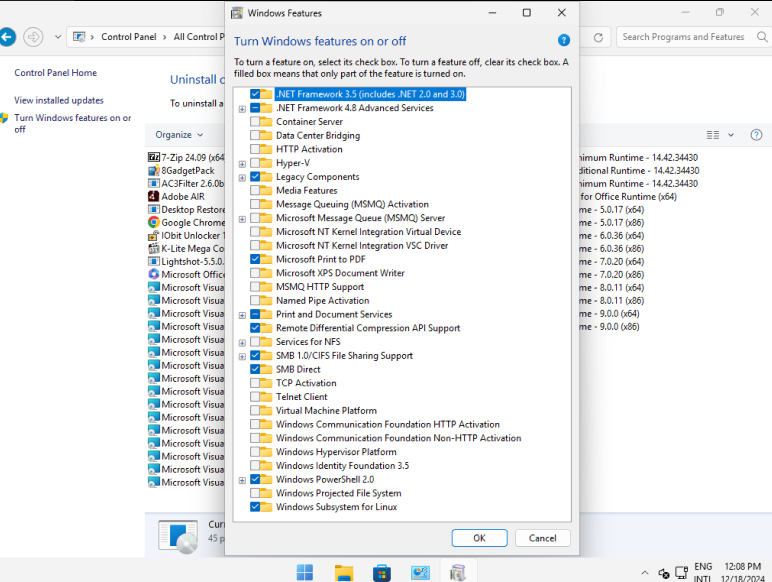Open the Organize dropdown menu
The image size is (772, 582).
[179, 135]
